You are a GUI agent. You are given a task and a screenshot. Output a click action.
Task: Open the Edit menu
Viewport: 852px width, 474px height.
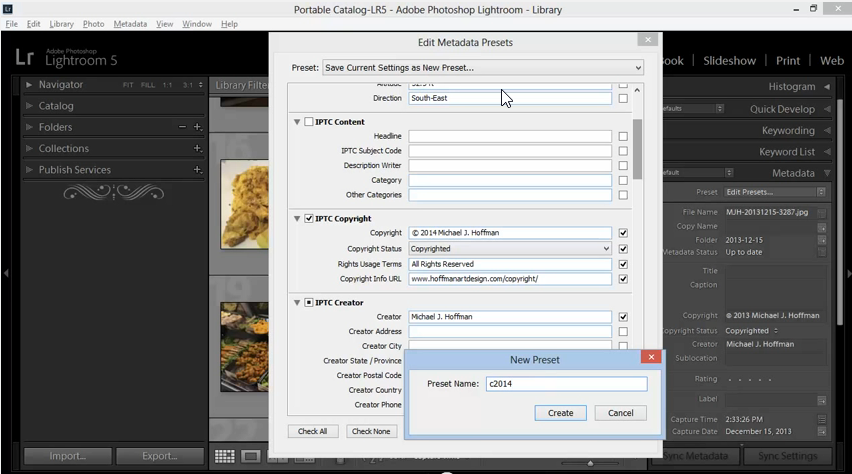[34, 24]
